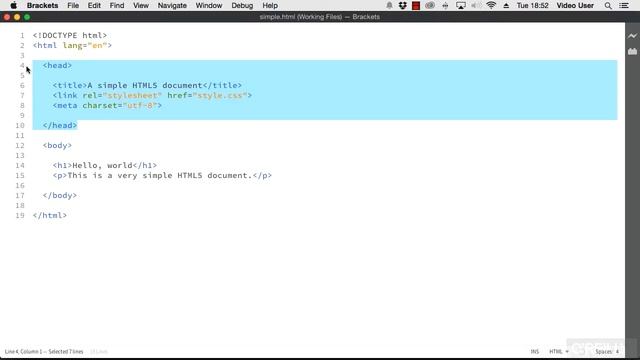The width and height of the screenshot is (640, 360).
Task: Click the Tue 18:52 clock
Action: pos(532,5)
